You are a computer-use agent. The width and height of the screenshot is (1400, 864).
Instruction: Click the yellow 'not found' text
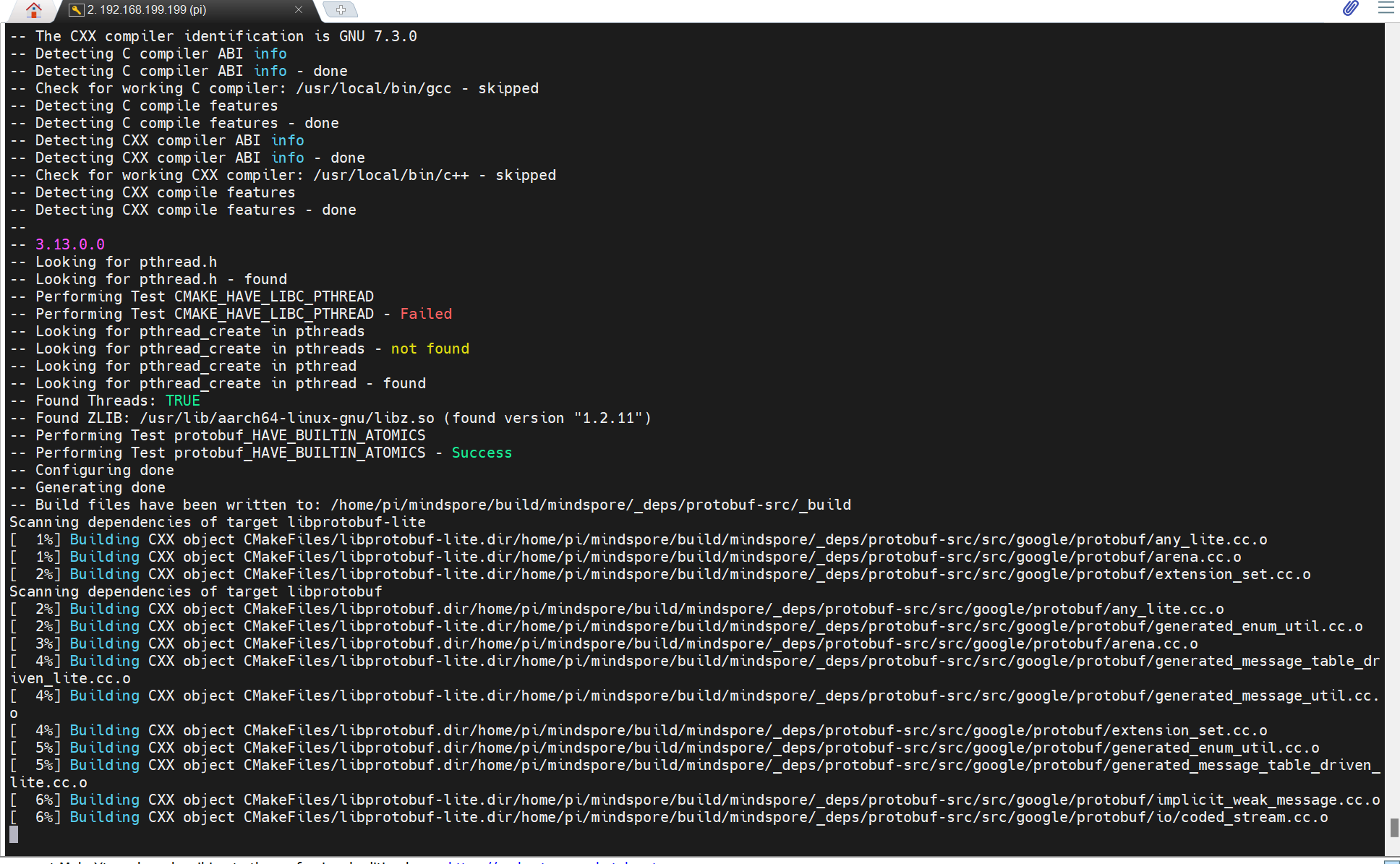click(x=430, y=348)
